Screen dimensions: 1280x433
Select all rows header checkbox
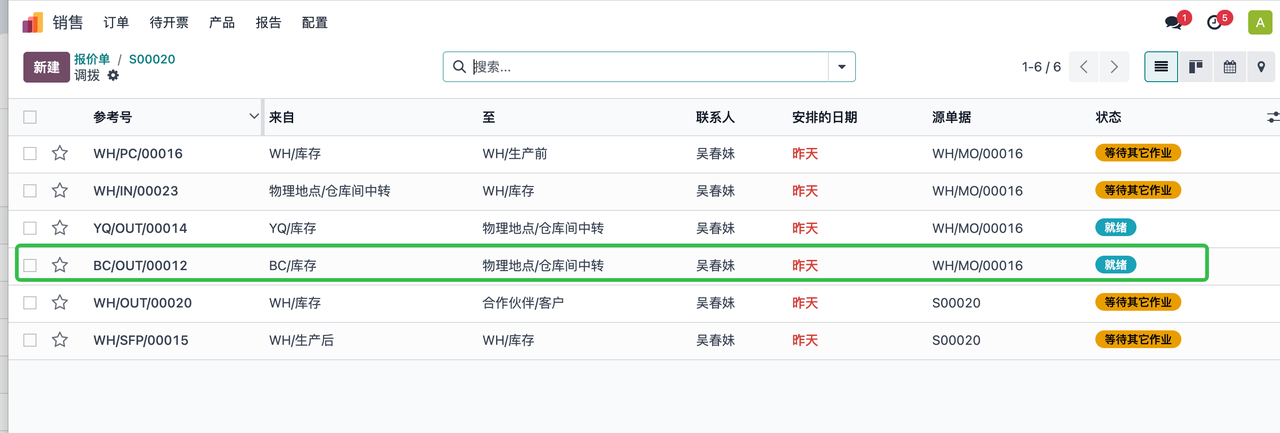coord(30,117)
